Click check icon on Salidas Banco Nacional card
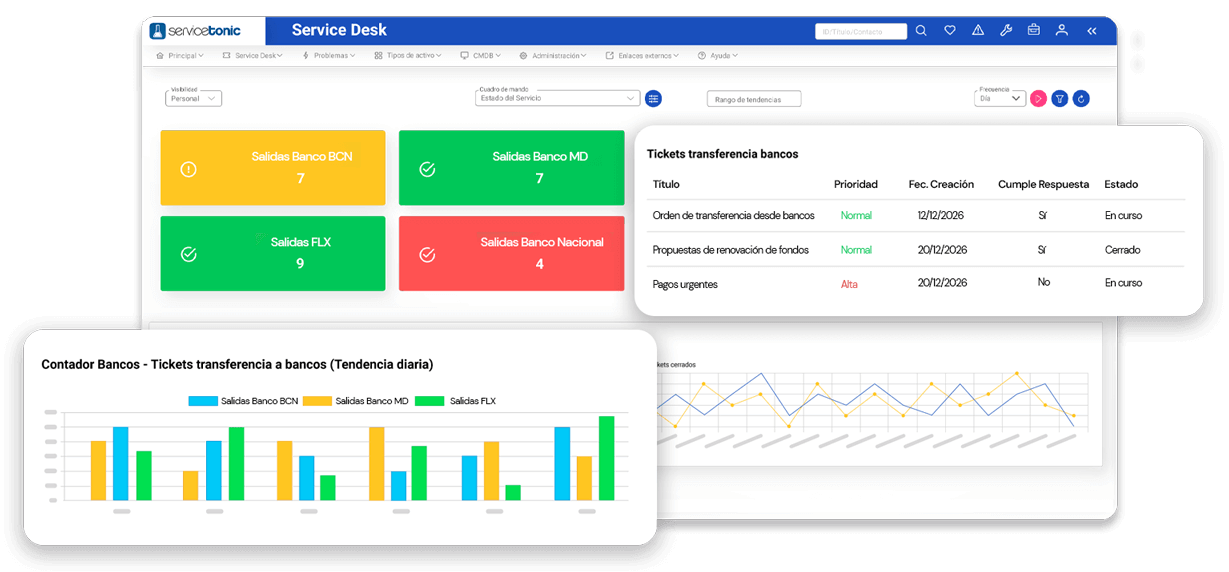Screen dimensions: 1229x572 coord(427,254)
